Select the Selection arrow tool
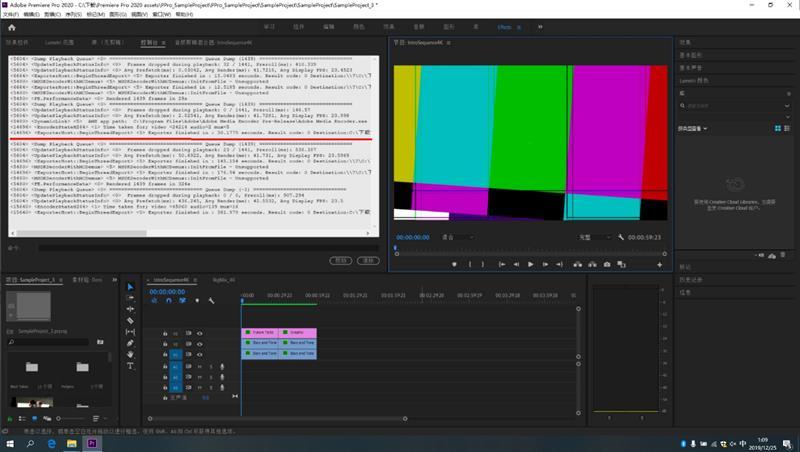The image size is (800, 452). click(130, 287)
